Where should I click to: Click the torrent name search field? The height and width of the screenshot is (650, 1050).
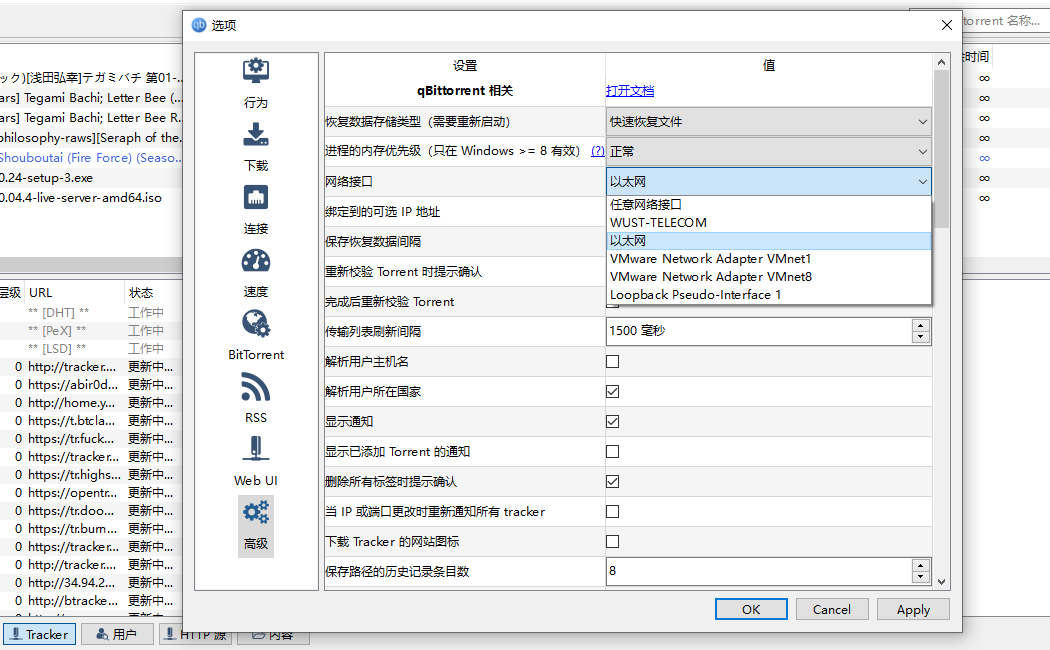pyautogui.click(x=1004, y=21)
